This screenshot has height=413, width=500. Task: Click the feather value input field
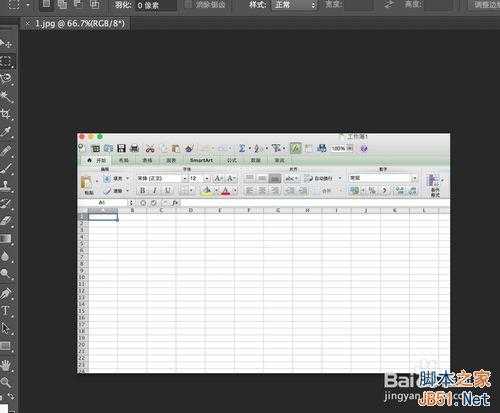[156, 5]
